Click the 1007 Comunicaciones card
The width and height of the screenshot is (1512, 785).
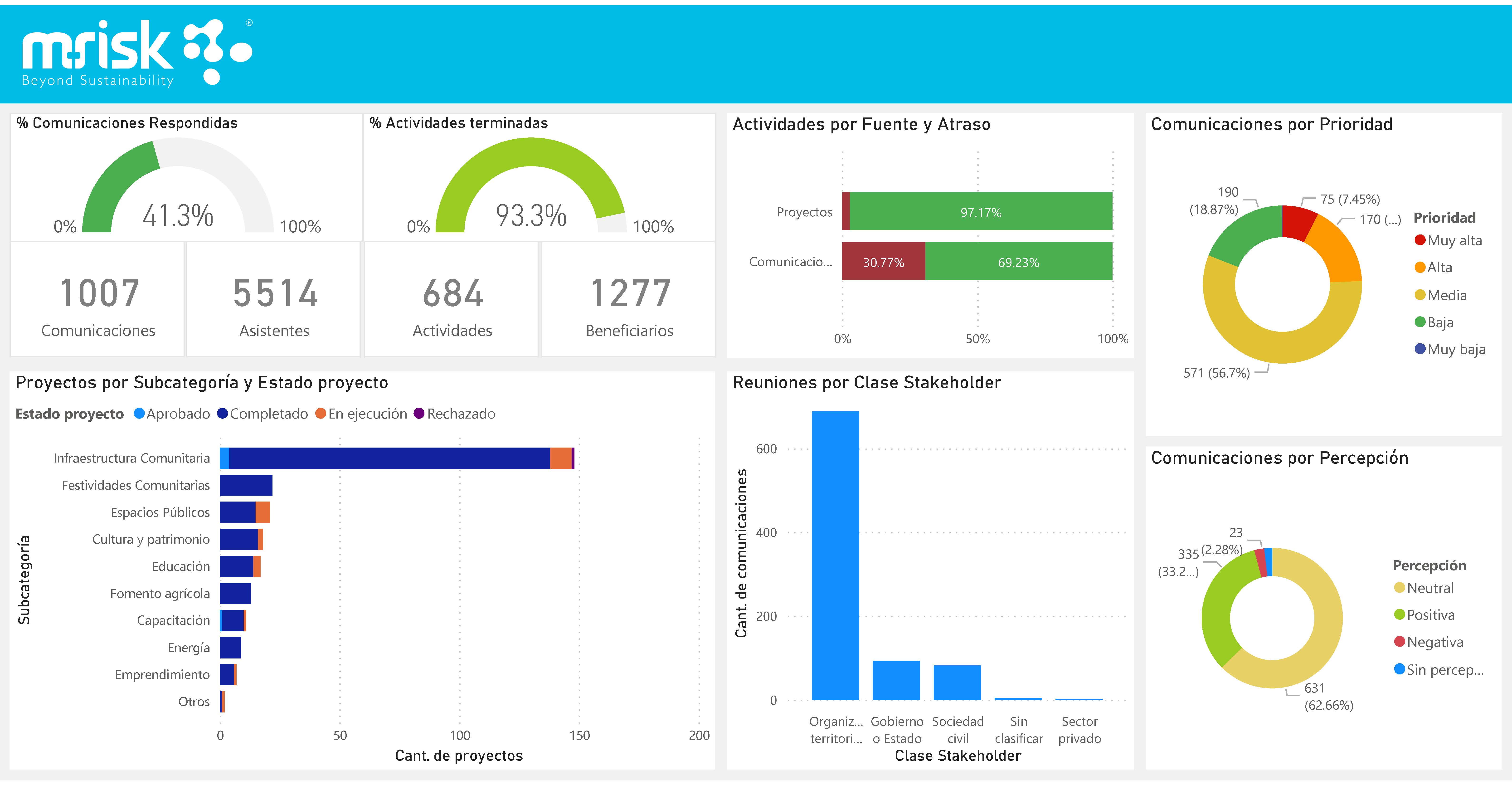coord(97,299)
